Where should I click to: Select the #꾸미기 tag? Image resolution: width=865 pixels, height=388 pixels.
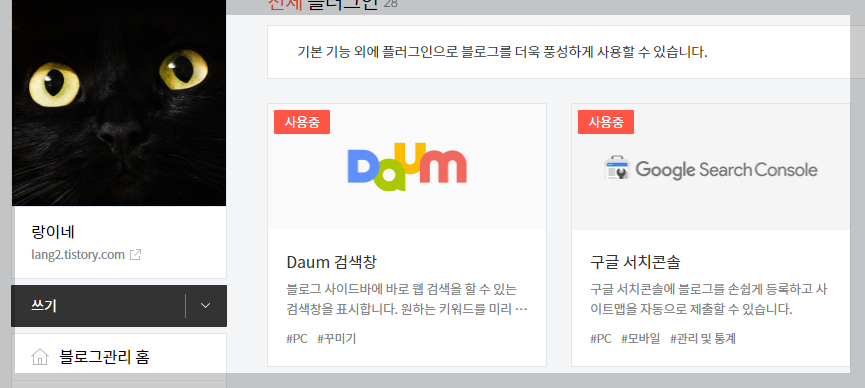(x=337, y=338)
